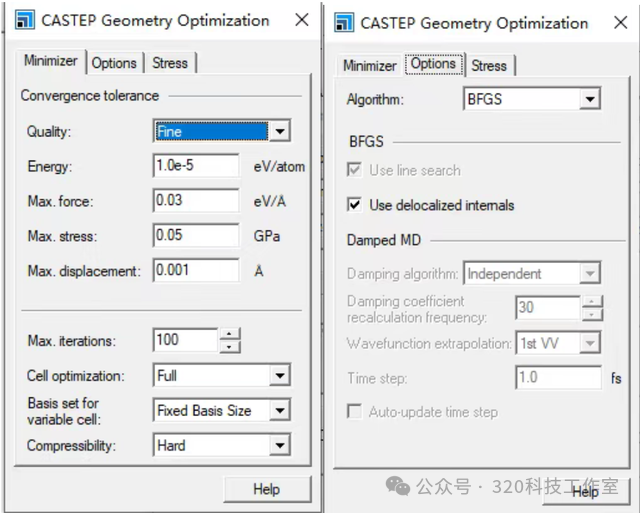
Task: Open Wavefunction extrapolation dropdown
Action: 558,343
